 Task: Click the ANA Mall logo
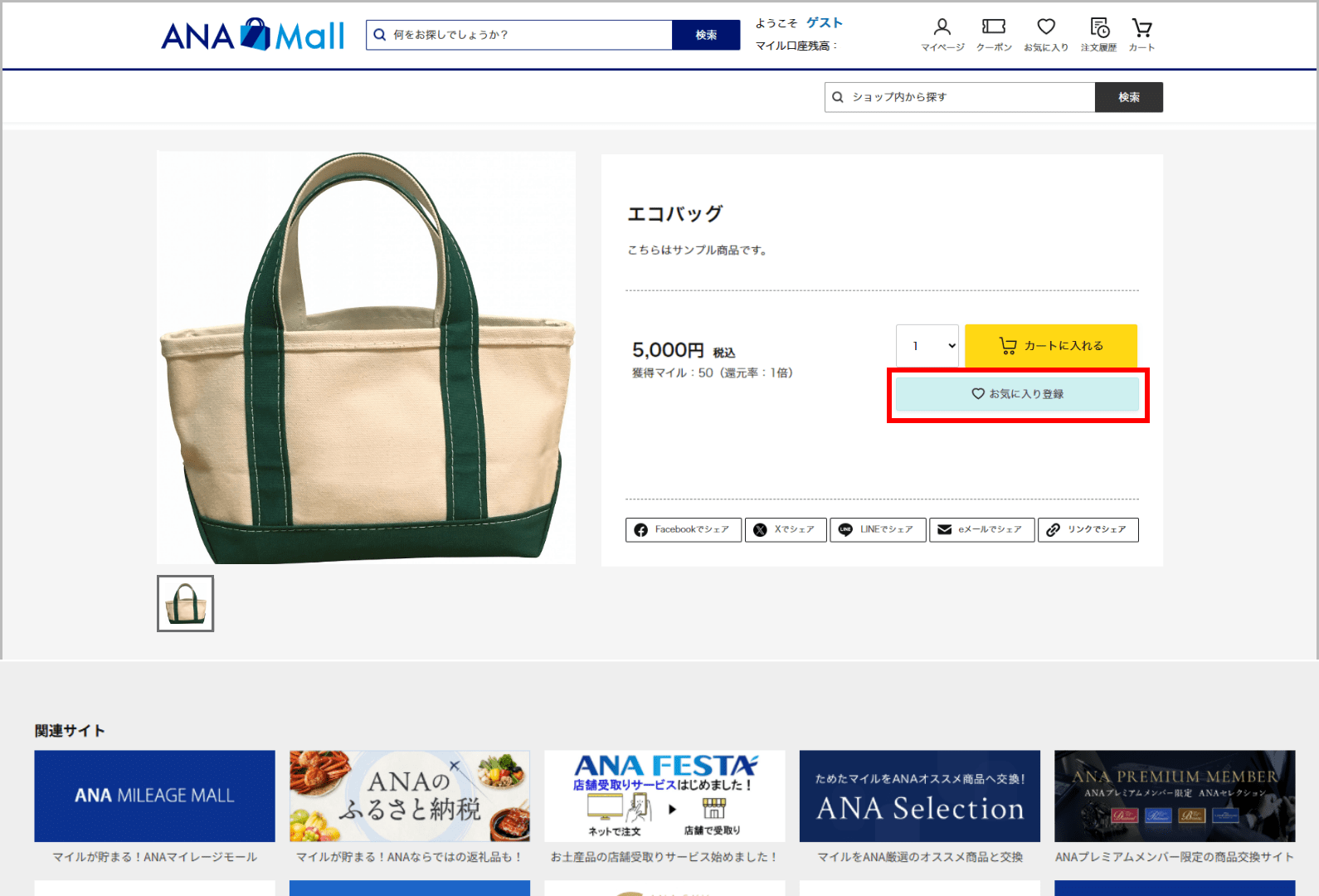coord(252,36)
